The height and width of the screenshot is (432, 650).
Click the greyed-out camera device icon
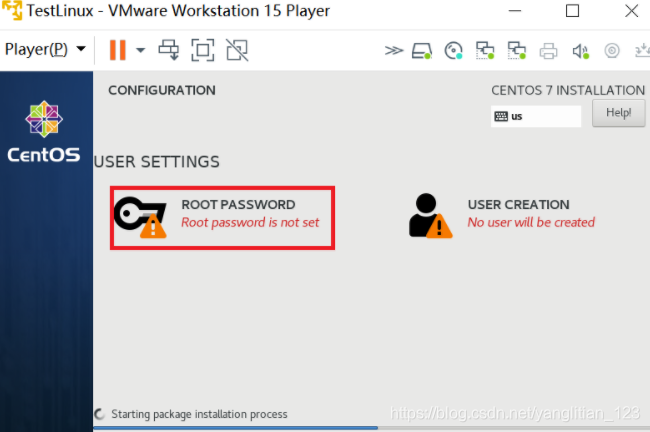coord(612,51)
